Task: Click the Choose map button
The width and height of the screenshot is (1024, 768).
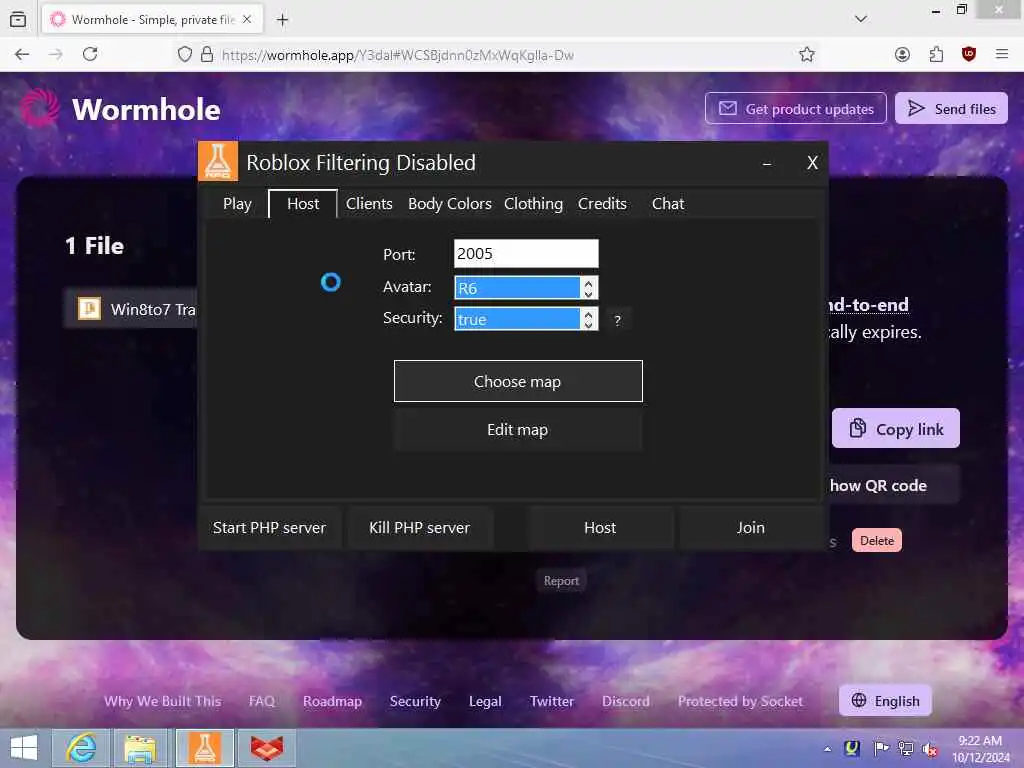Action: pos(518,381)
